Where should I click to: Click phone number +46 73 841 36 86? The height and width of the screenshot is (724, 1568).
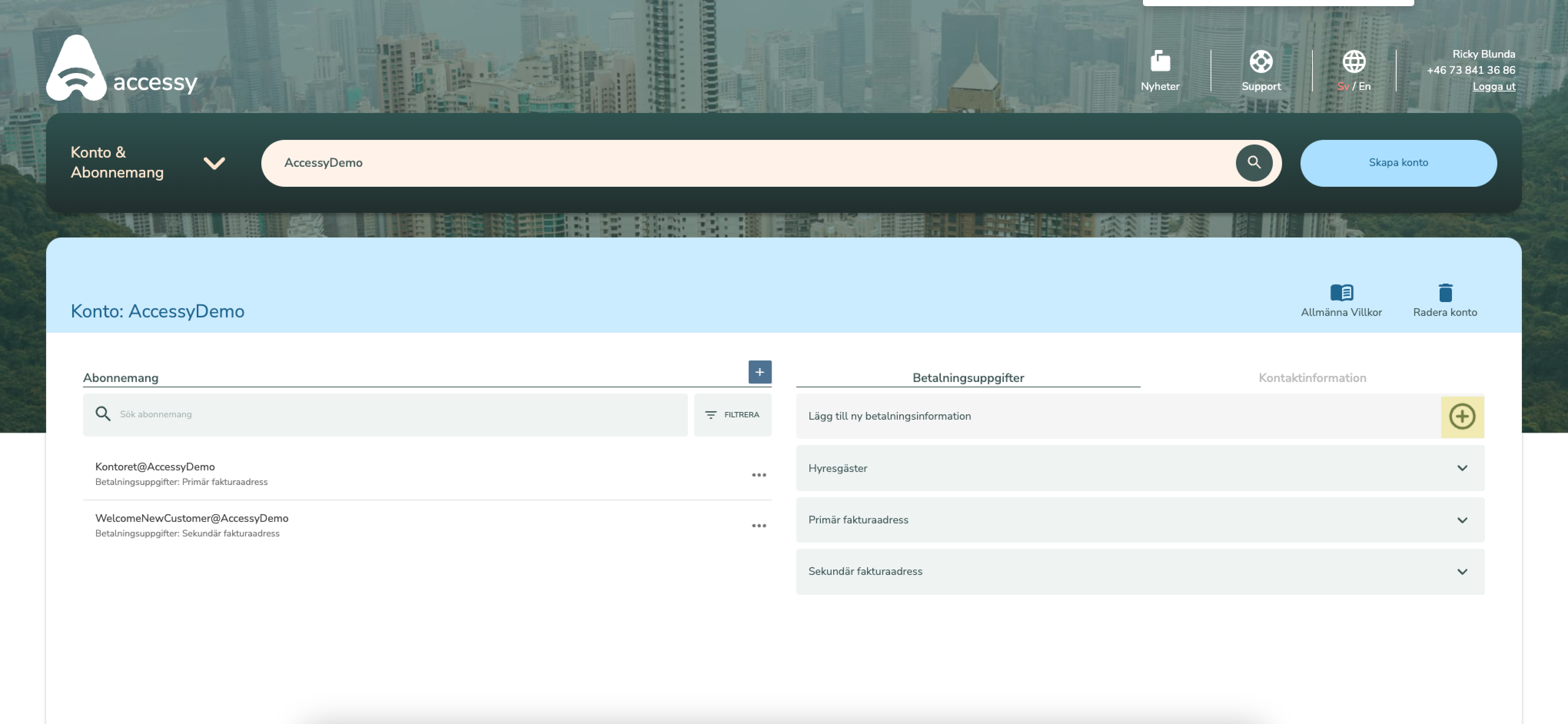[1471, 70]
